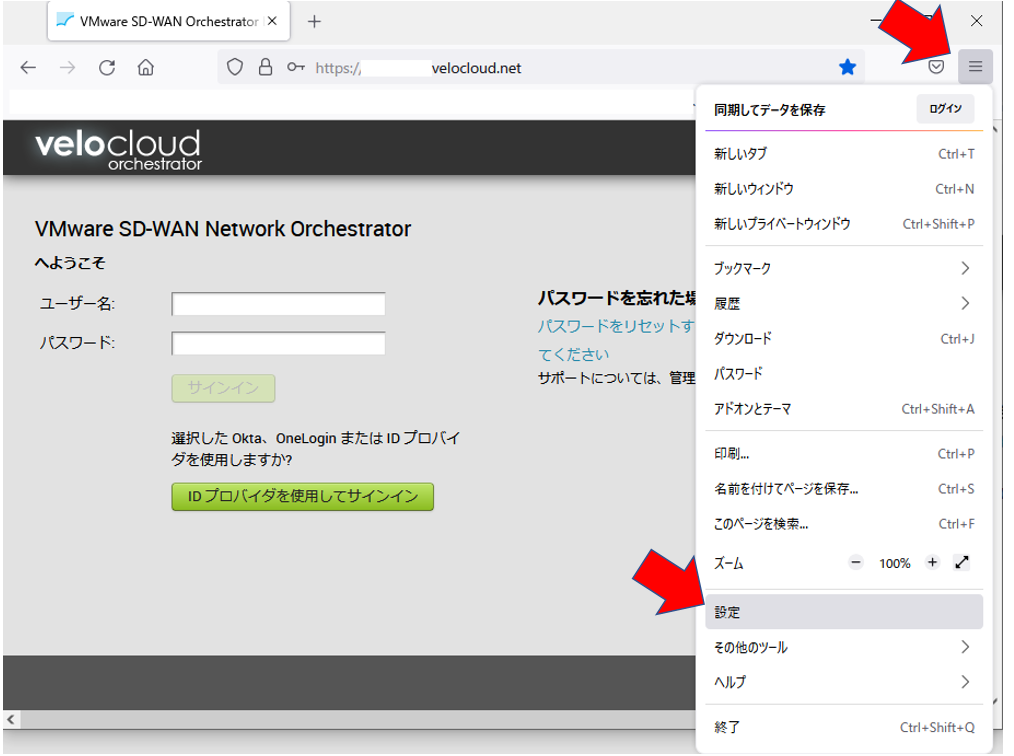
Task: Expand the 履歴 submenu
Action: click(844, 303)
